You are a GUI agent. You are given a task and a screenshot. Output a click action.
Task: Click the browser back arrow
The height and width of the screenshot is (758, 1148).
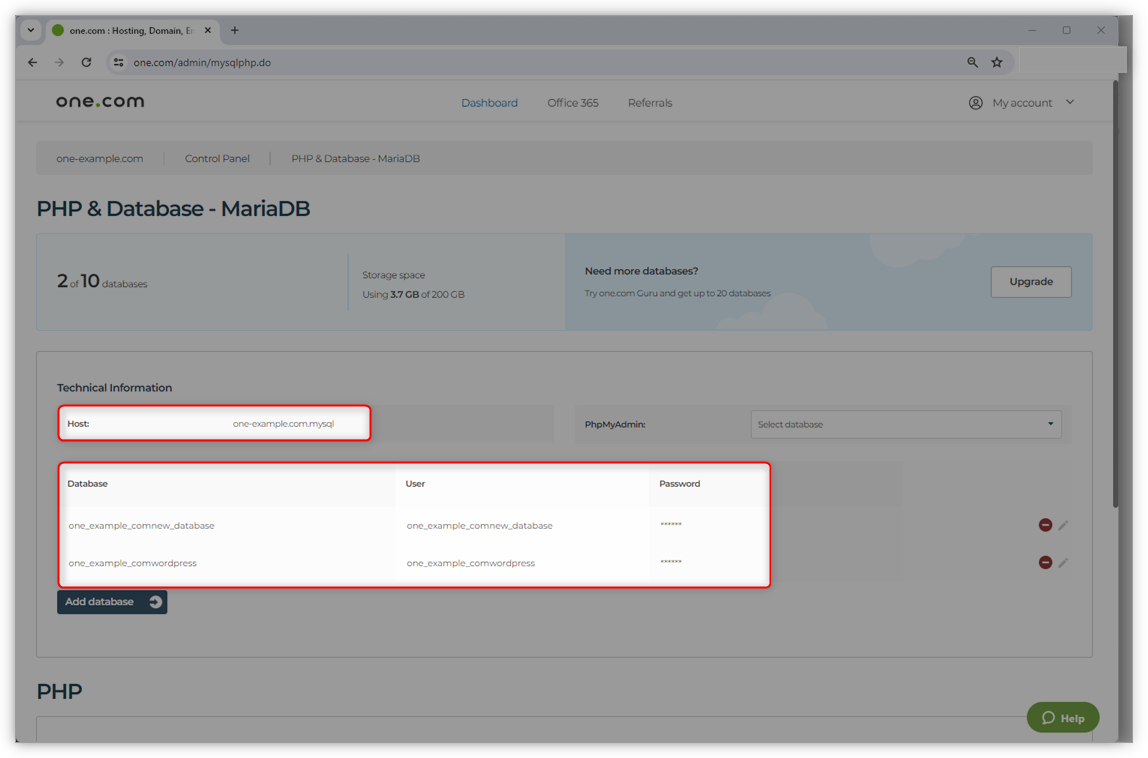(x=32, y=62)
